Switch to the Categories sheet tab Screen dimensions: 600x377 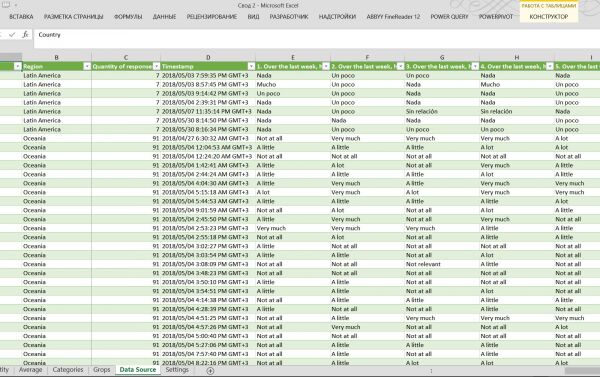point(68,370)
